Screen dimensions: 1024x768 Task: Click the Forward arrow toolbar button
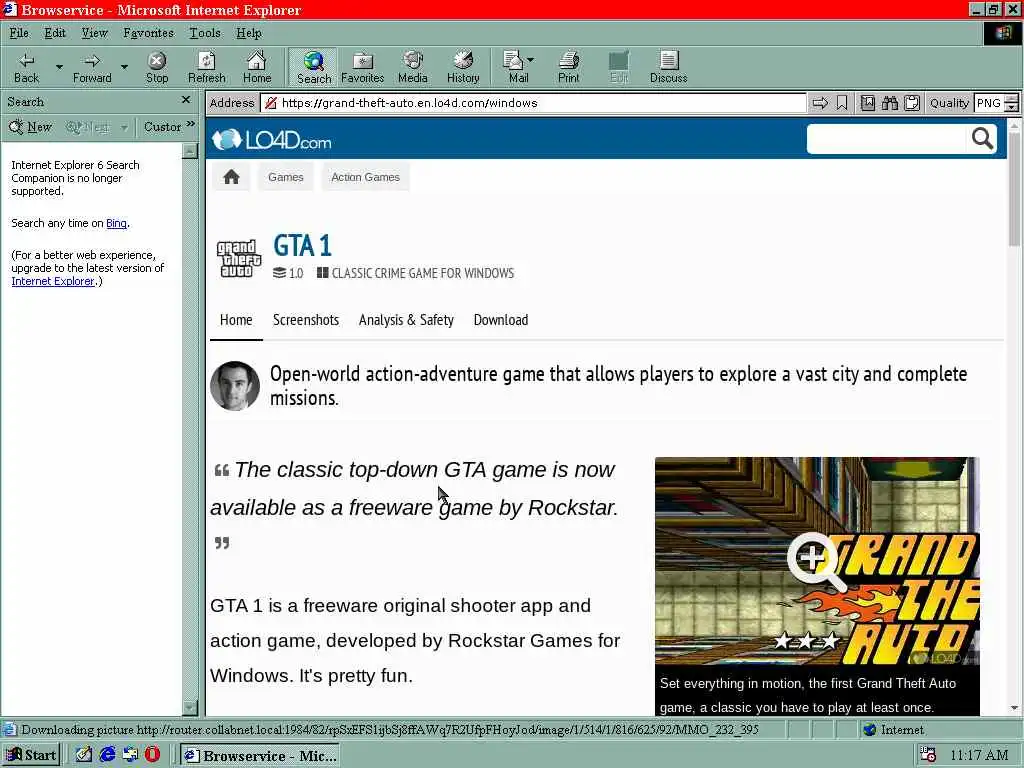(x=92, y=68)
